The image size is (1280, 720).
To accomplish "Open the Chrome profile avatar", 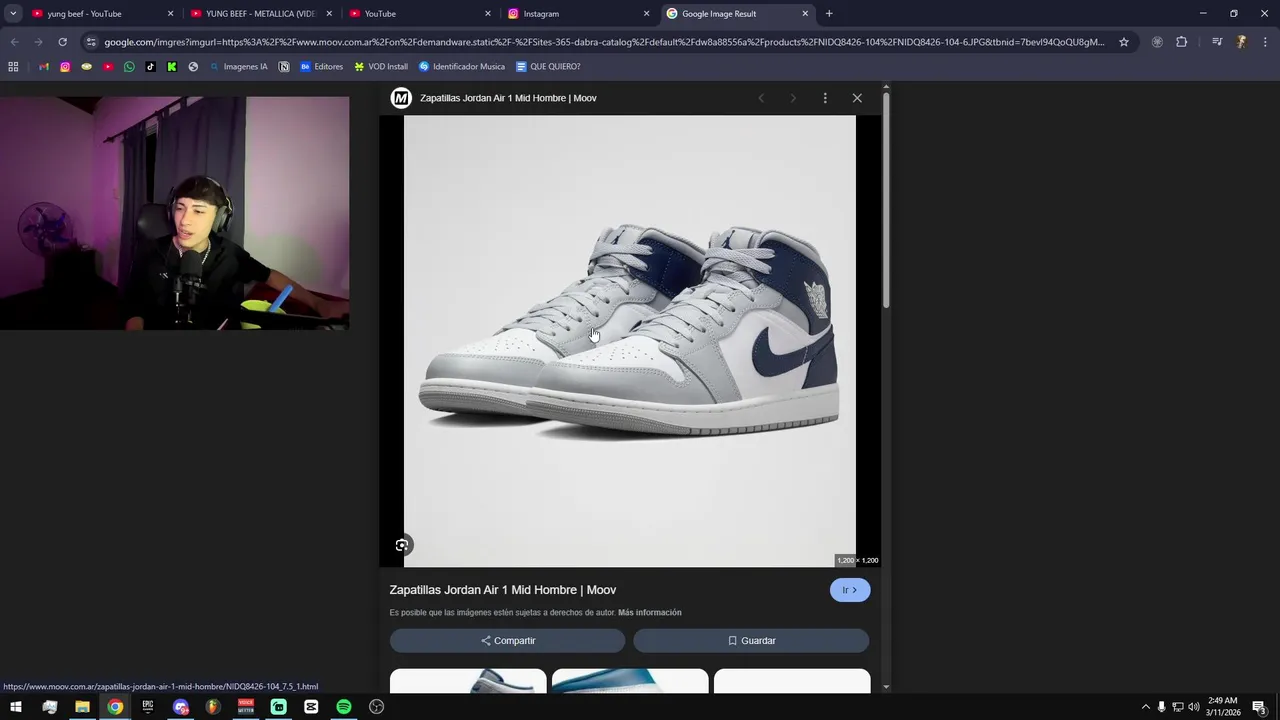I will 1241,42.
